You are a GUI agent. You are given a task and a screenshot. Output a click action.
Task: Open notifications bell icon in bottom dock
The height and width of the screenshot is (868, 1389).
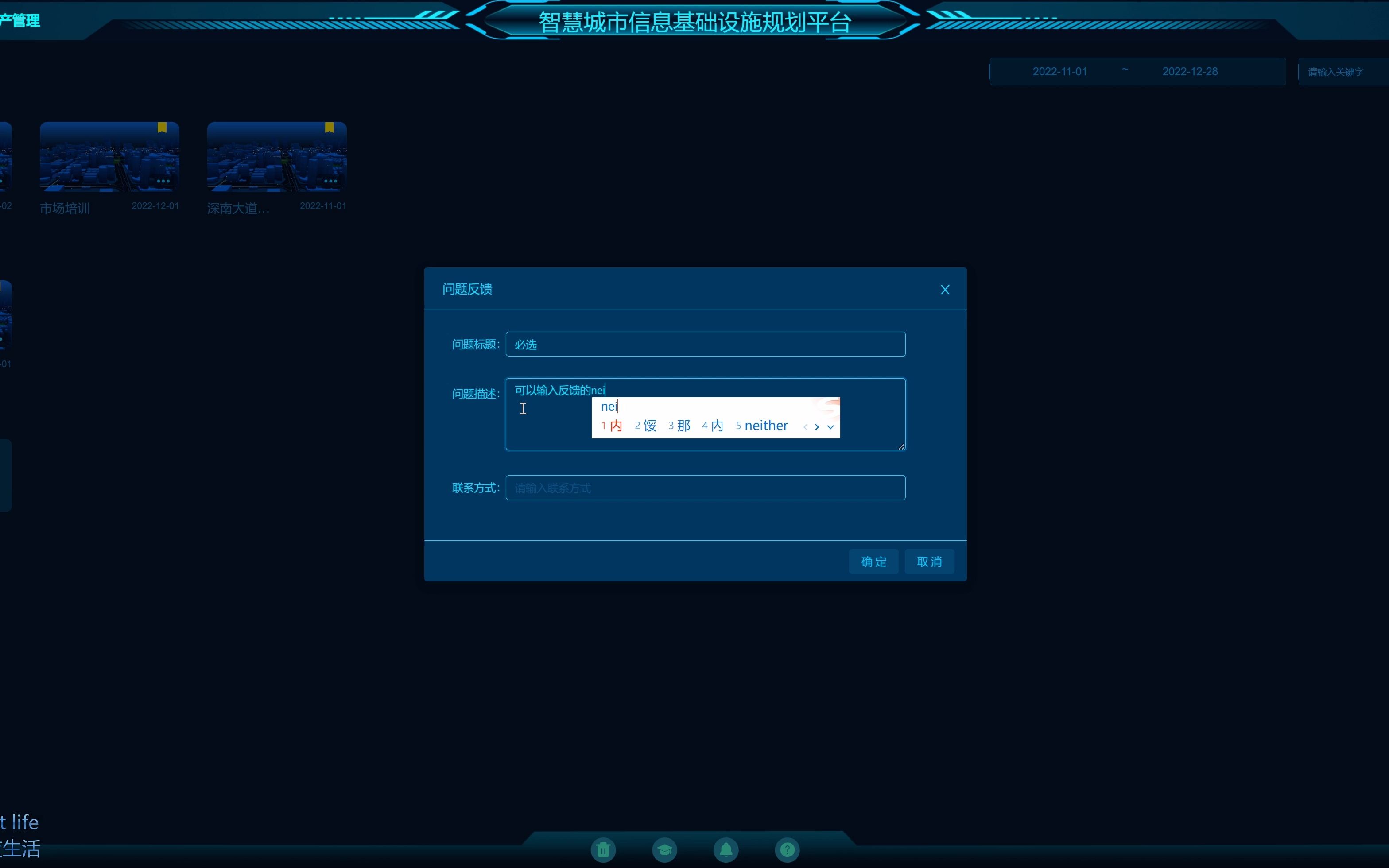(726, 850)
